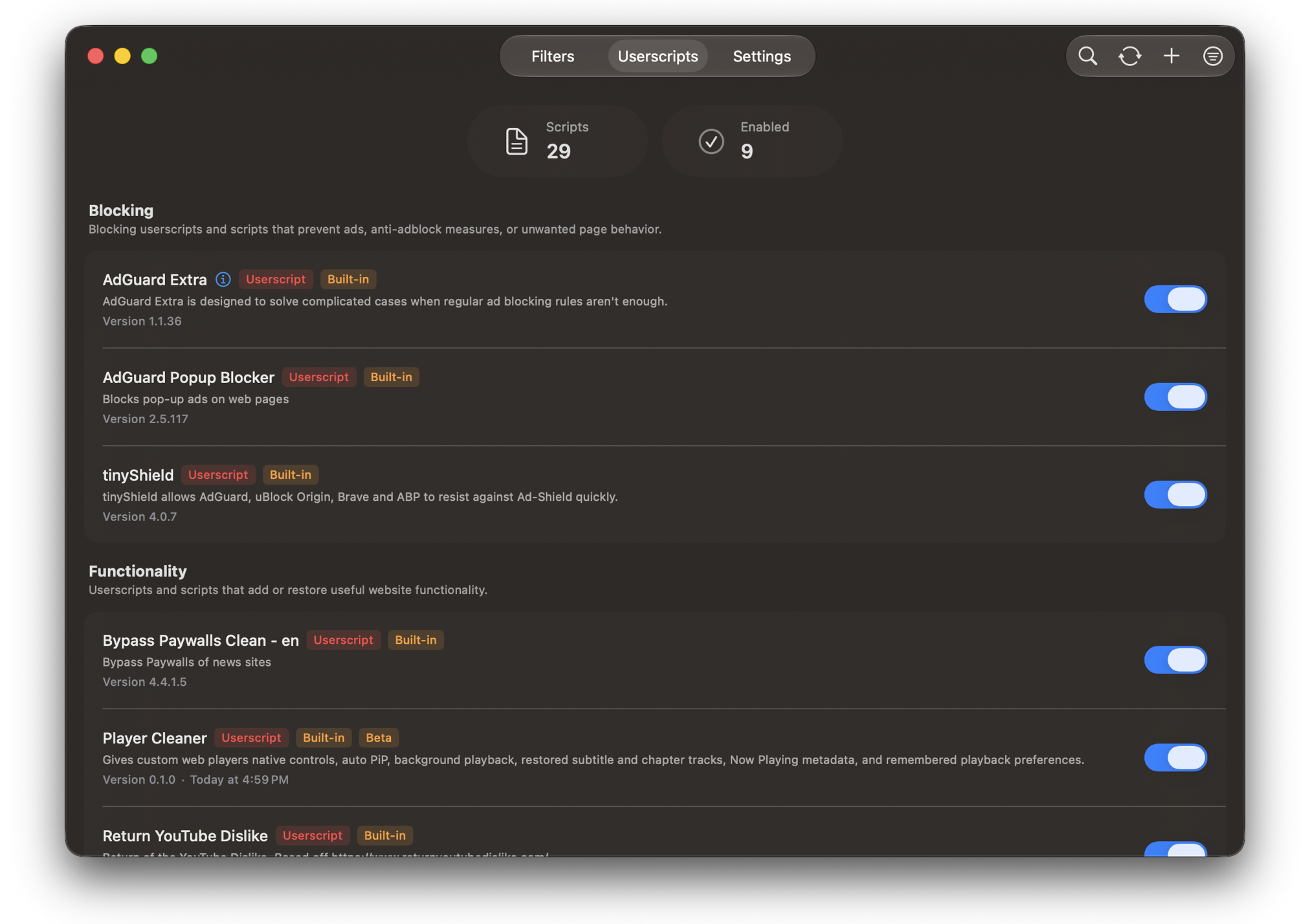
Task: Open the search magnifier icon
Action: tap(1087, 56)
